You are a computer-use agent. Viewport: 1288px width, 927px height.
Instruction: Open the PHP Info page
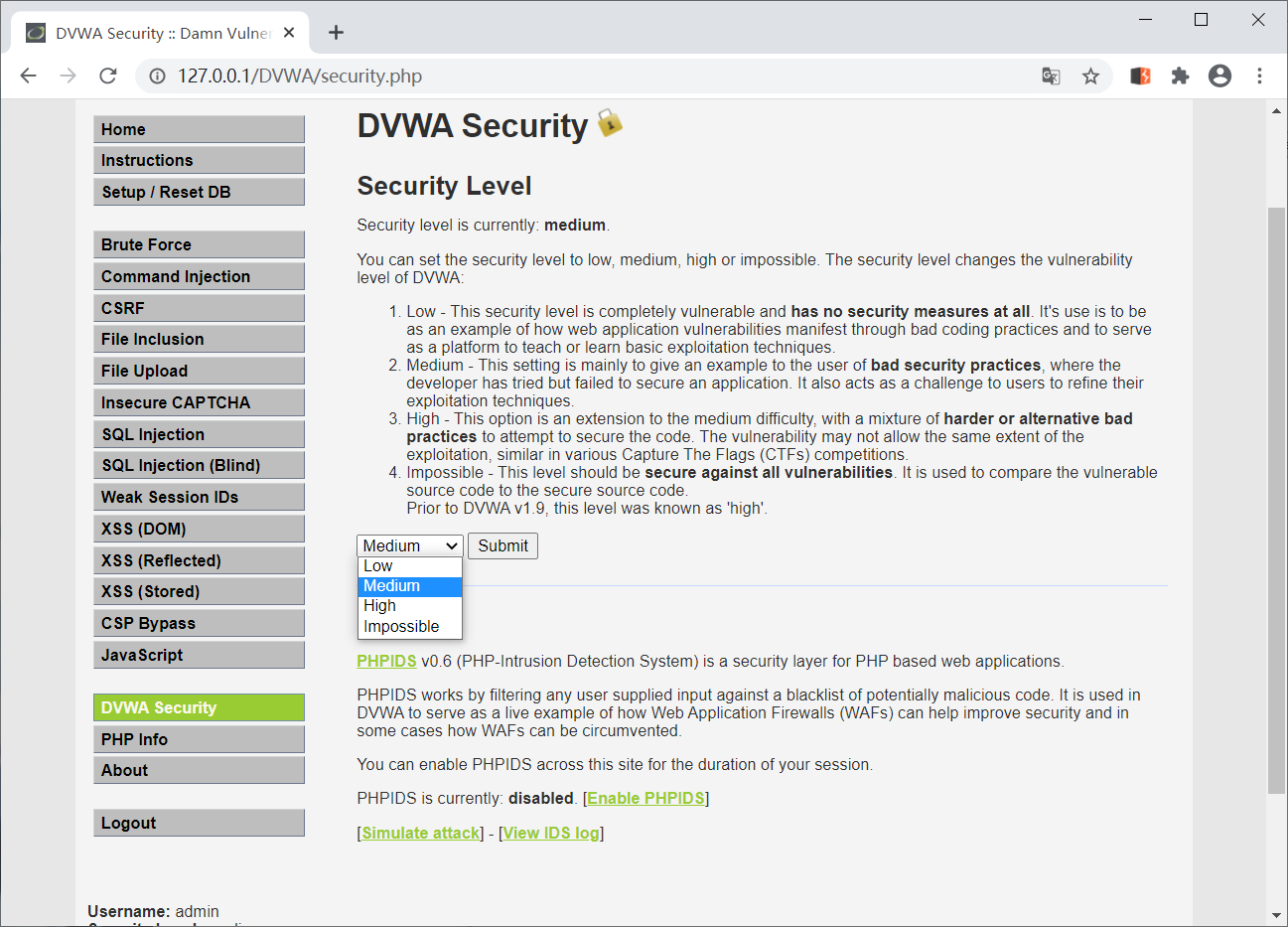click(x=199, y=739)
